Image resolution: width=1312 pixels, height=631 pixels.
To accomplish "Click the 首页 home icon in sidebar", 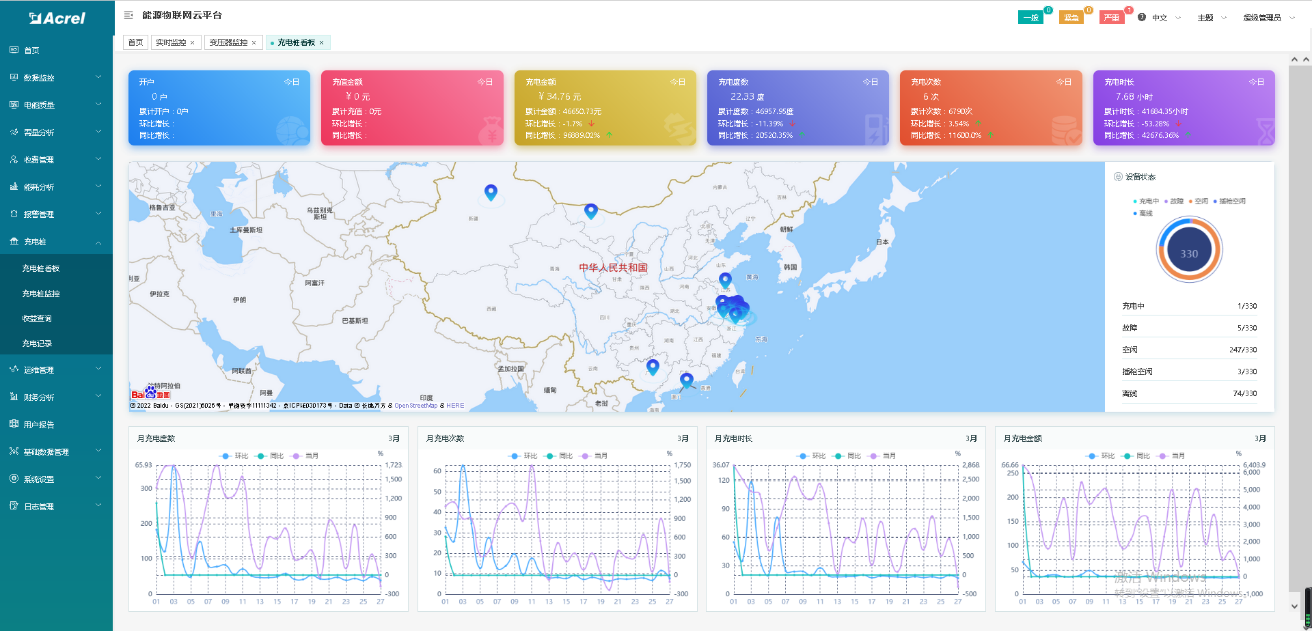I will (13, 50).
